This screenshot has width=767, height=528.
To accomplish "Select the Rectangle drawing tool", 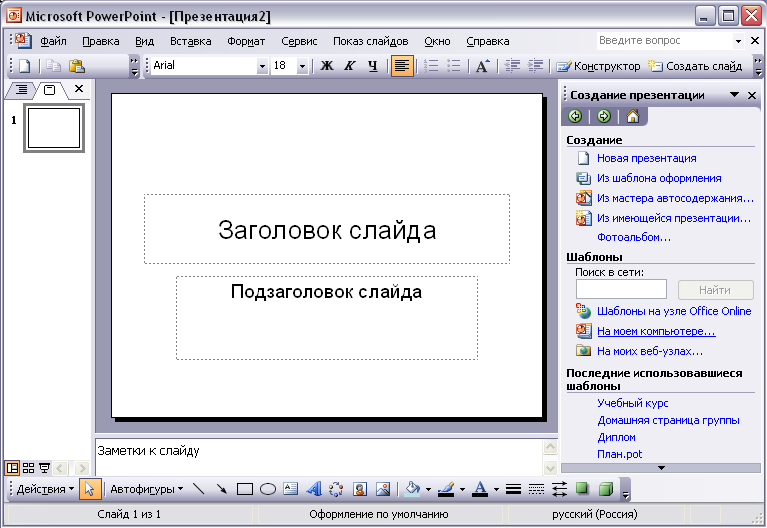I will coord(245,489).
